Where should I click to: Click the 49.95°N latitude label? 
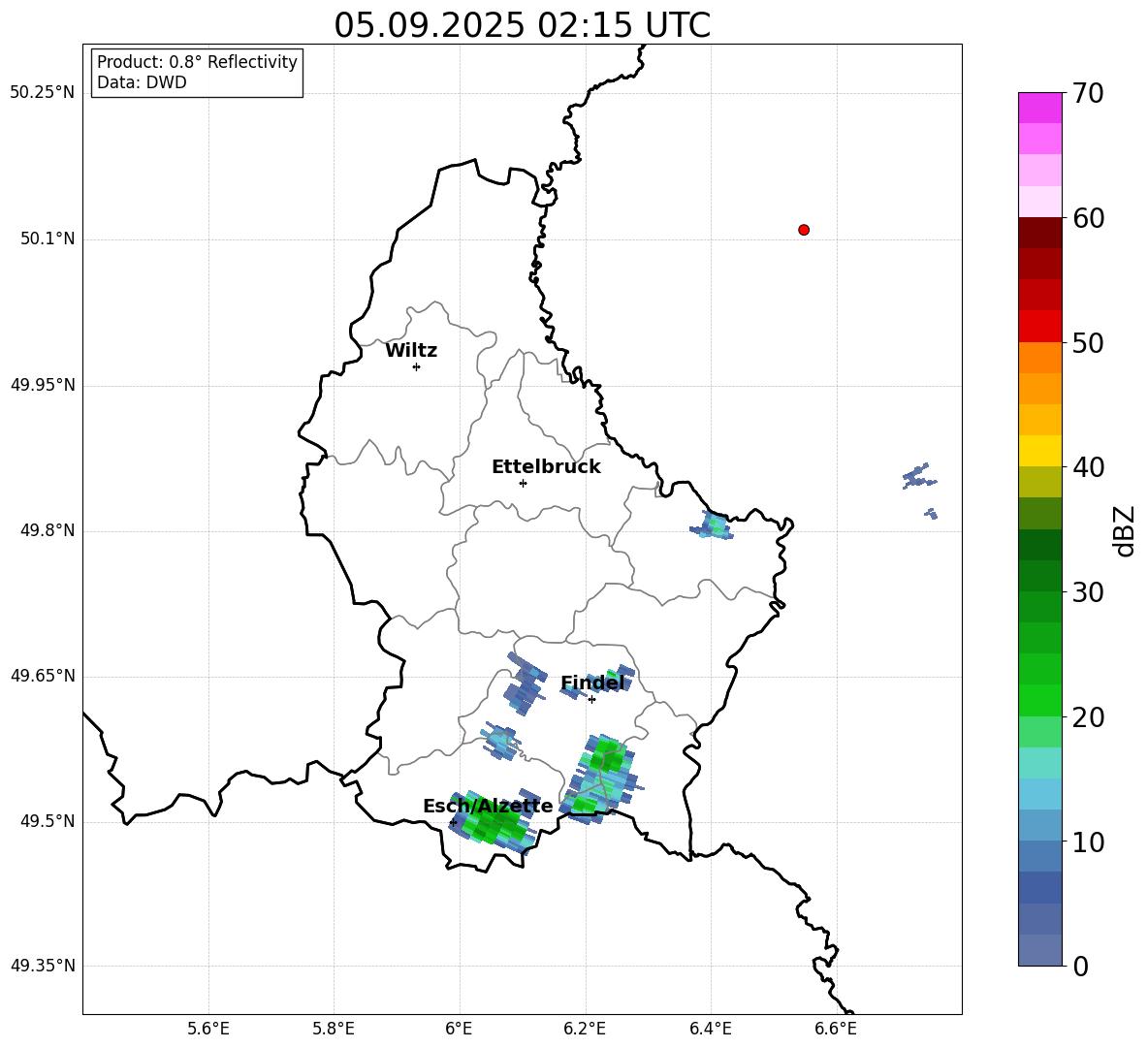(x=43, y=385)
